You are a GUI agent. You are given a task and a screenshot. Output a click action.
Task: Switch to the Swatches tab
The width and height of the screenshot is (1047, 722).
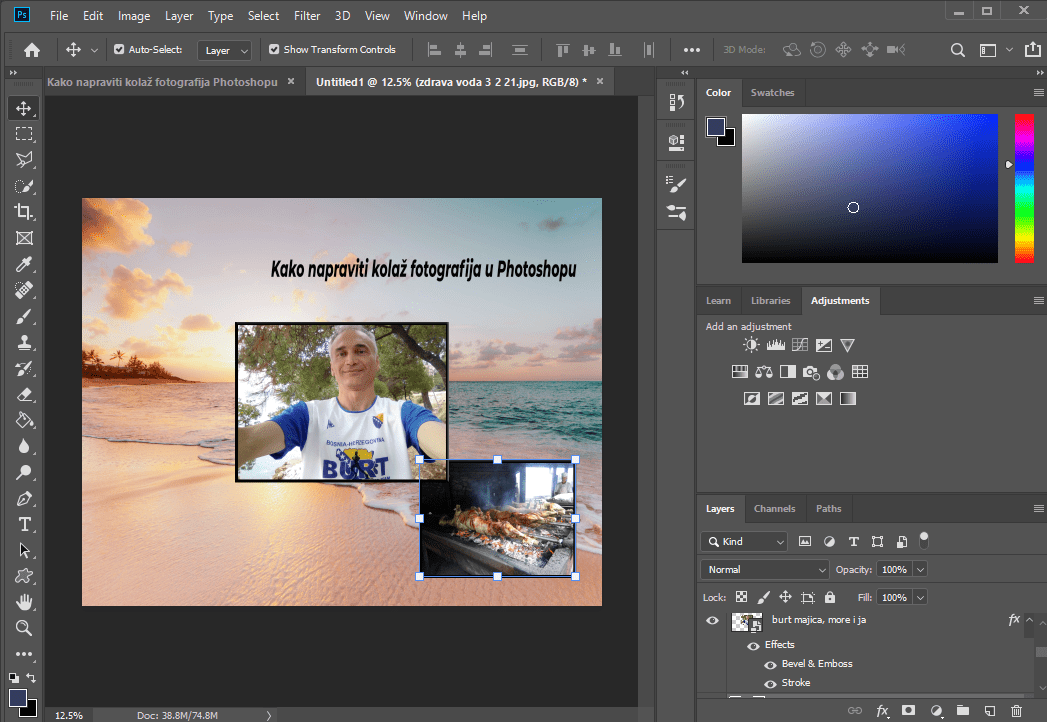pyautogui.click(x=772, y=93)
